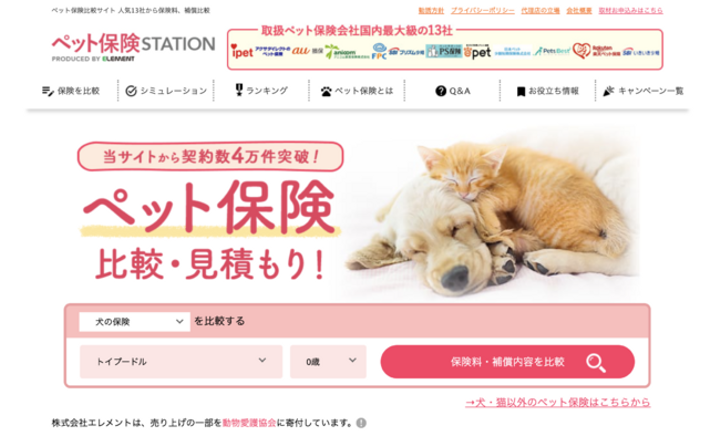Click the ipet insurer logo
The height and width of the screenshot is (446, 720).
click(242, 52)
